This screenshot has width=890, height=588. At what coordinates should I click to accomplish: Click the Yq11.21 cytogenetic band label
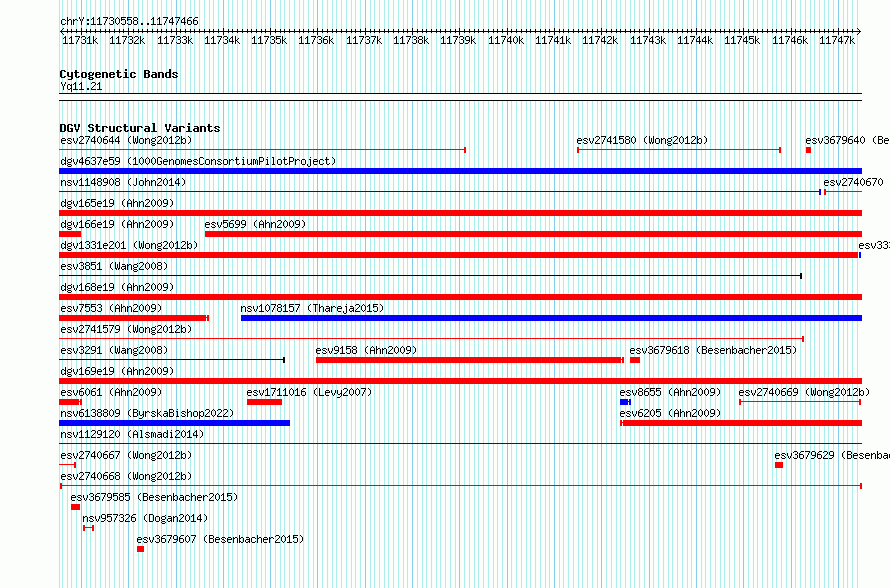[x=81, y=86]
